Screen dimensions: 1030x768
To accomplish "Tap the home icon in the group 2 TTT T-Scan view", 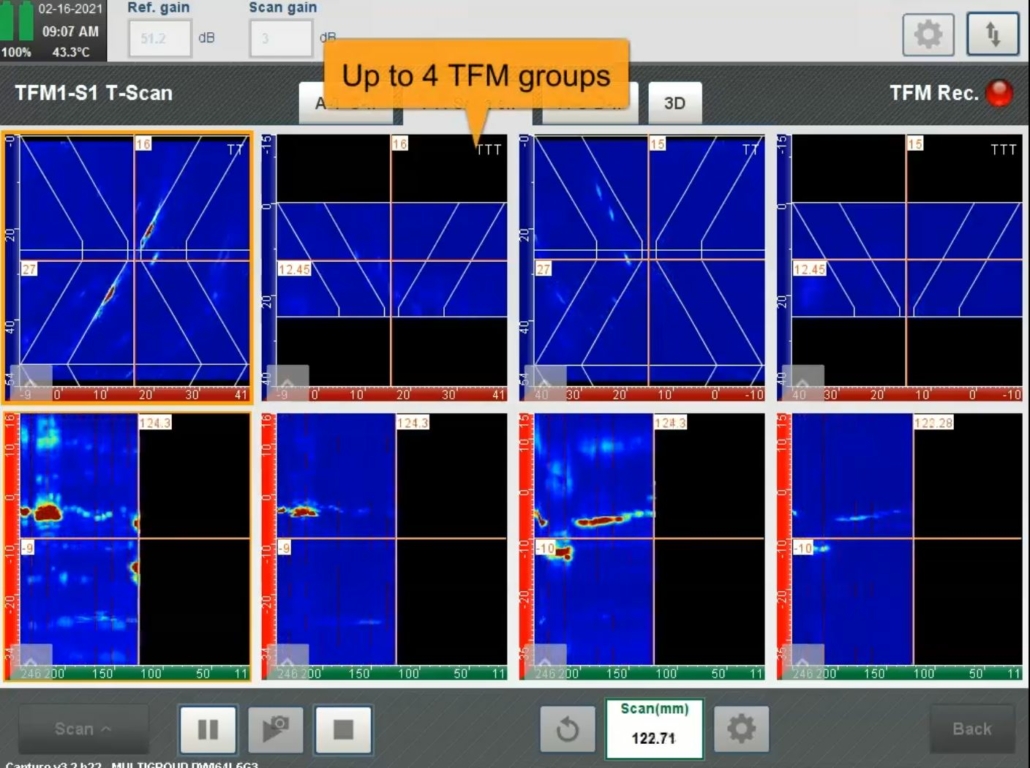I will (x=288, y=381).
